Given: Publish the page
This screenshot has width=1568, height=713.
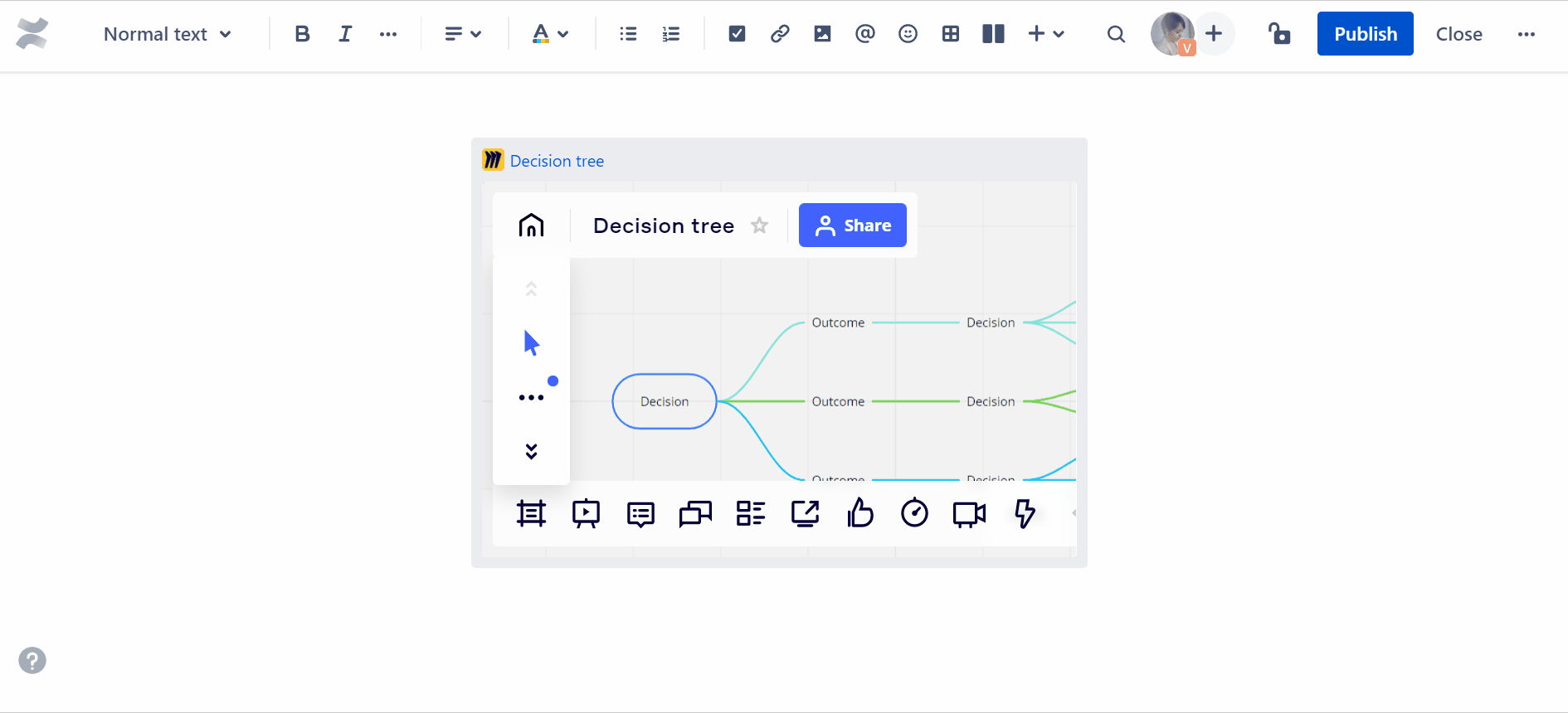Looking at the screenshot, I should pos(1365,34).
